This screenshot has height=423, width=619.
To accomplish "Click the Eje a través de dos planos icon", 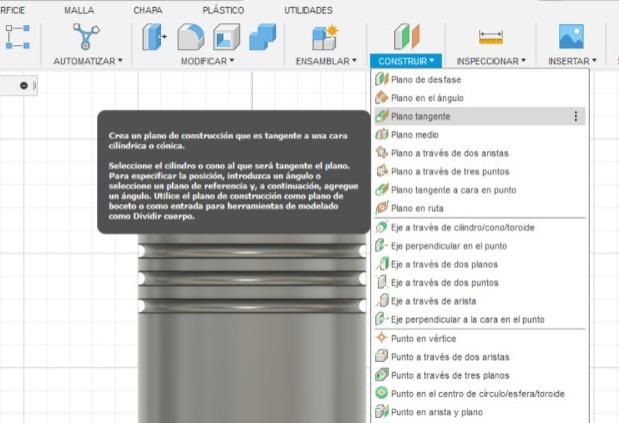I will (x=382, y=264).
